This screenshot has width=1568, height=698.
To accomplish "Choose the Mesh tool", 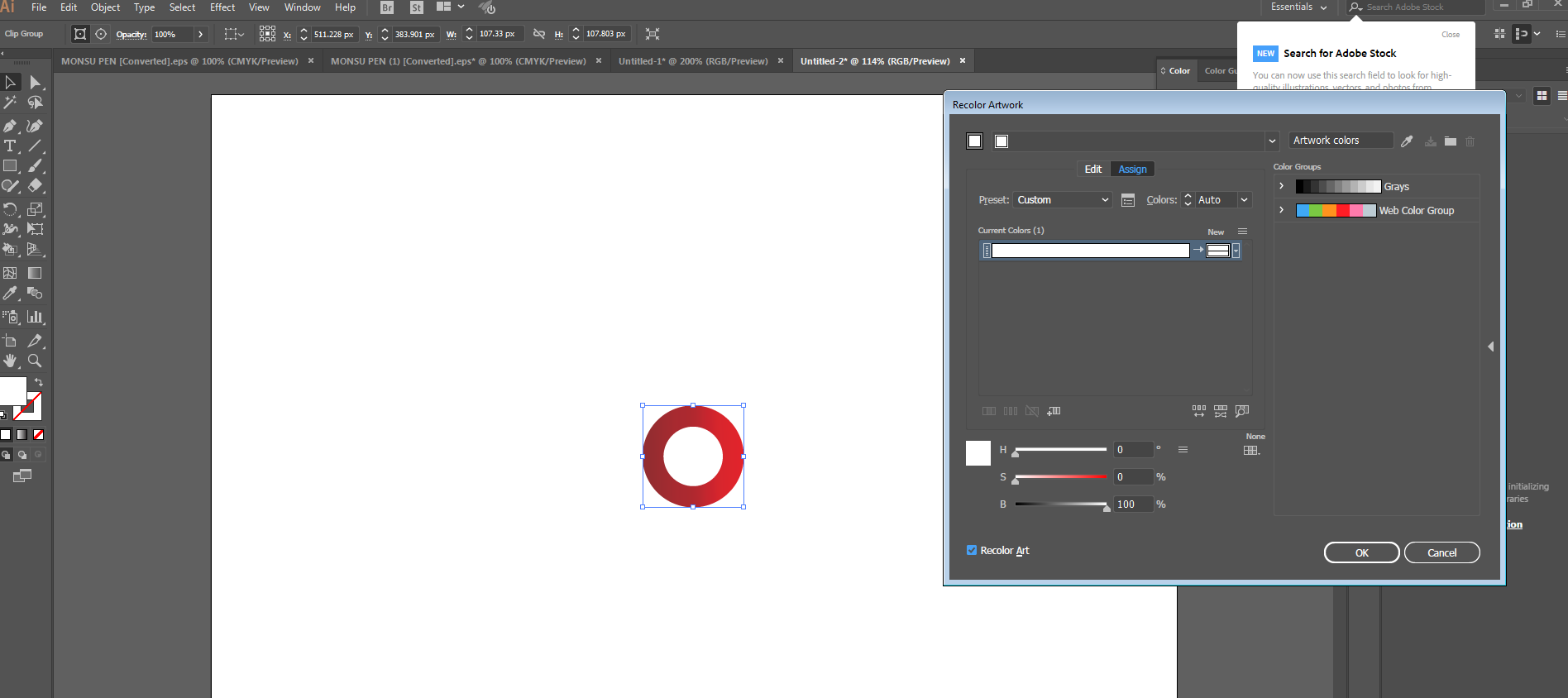I will point(10,273).
